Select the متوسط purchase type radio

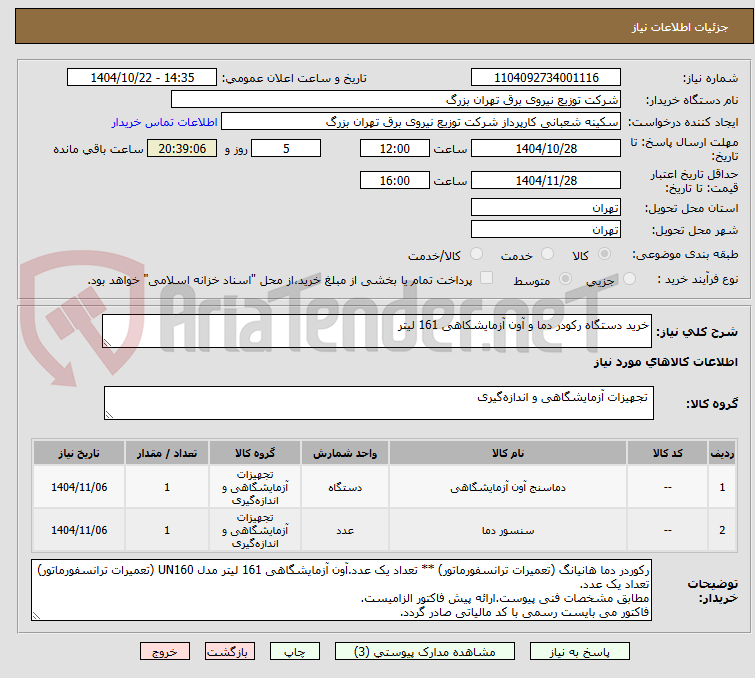click(x=565, y=279)
